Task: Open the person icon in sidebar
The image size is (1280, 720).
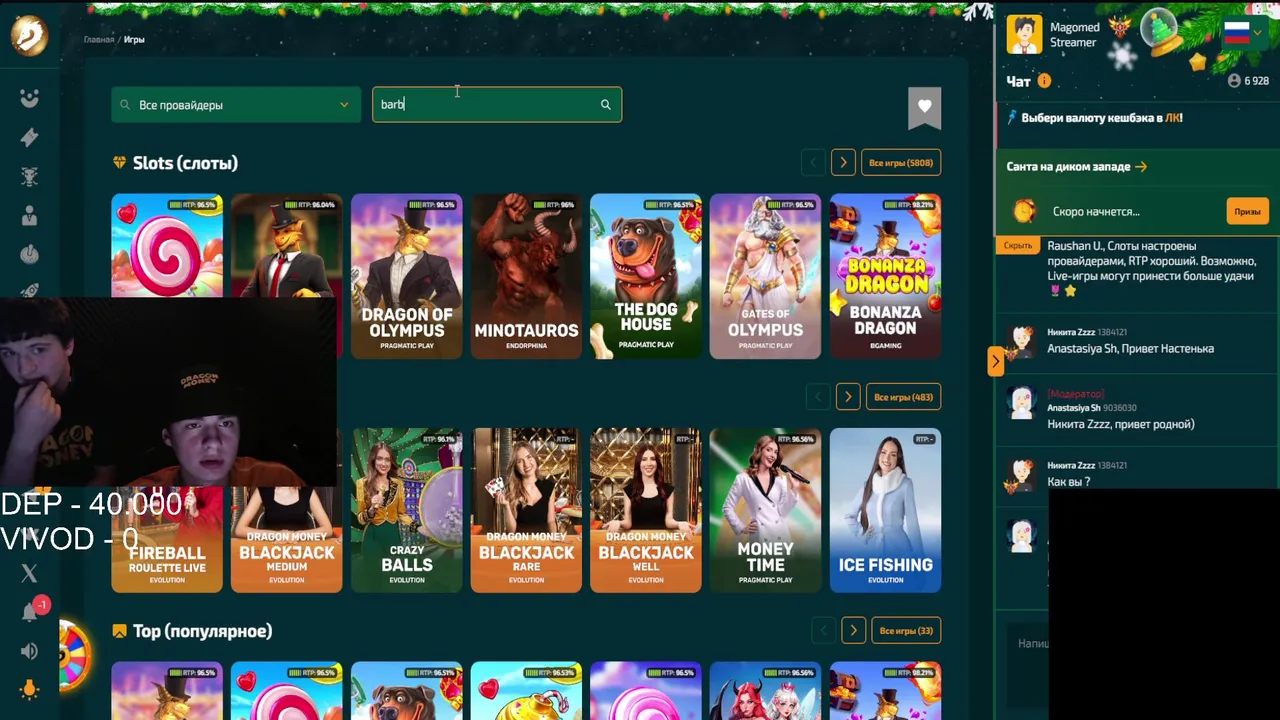Action: (29, 216)
